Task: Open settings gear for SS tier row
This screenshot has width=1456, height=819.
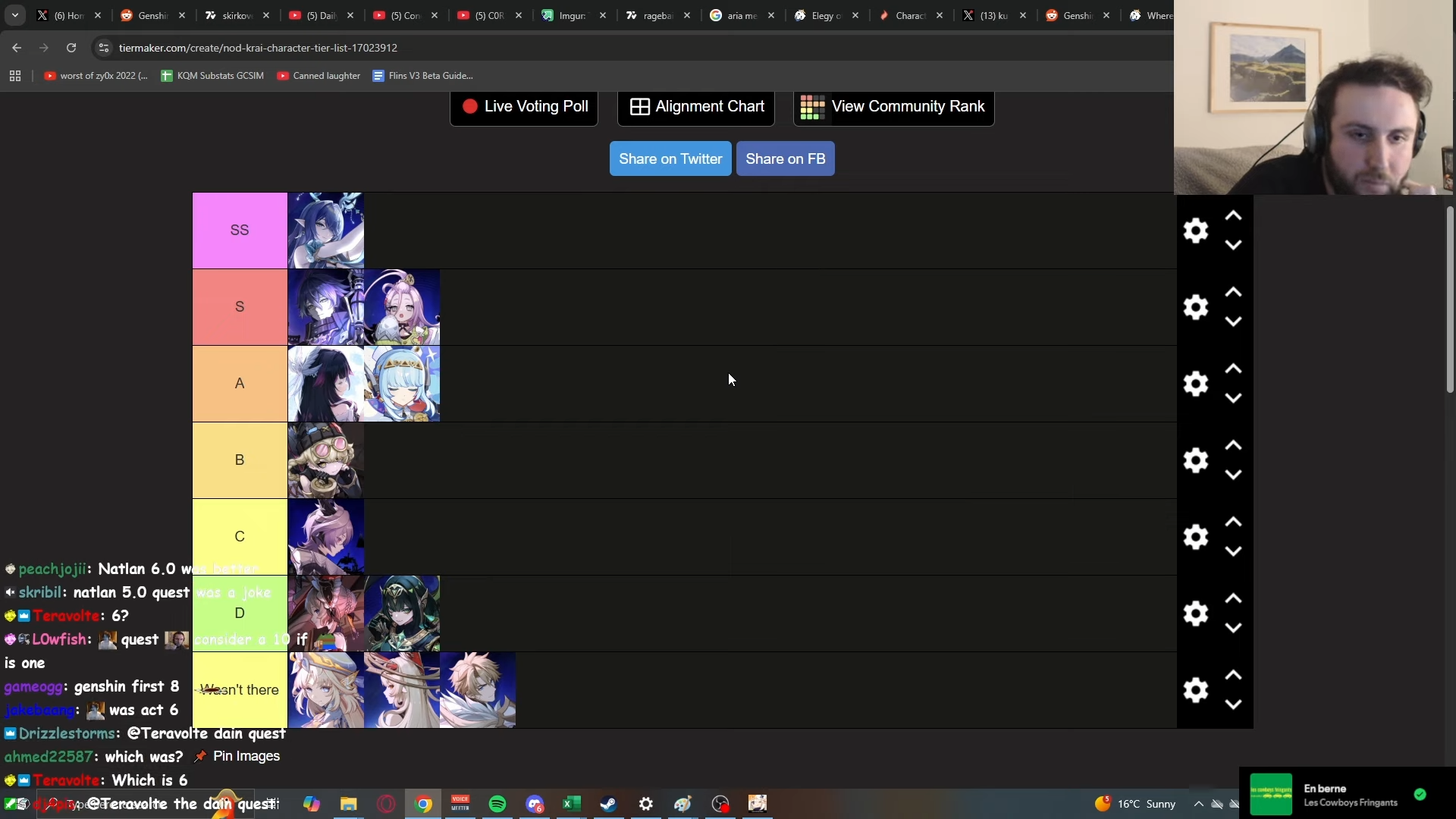Action: pos(1196,231)
